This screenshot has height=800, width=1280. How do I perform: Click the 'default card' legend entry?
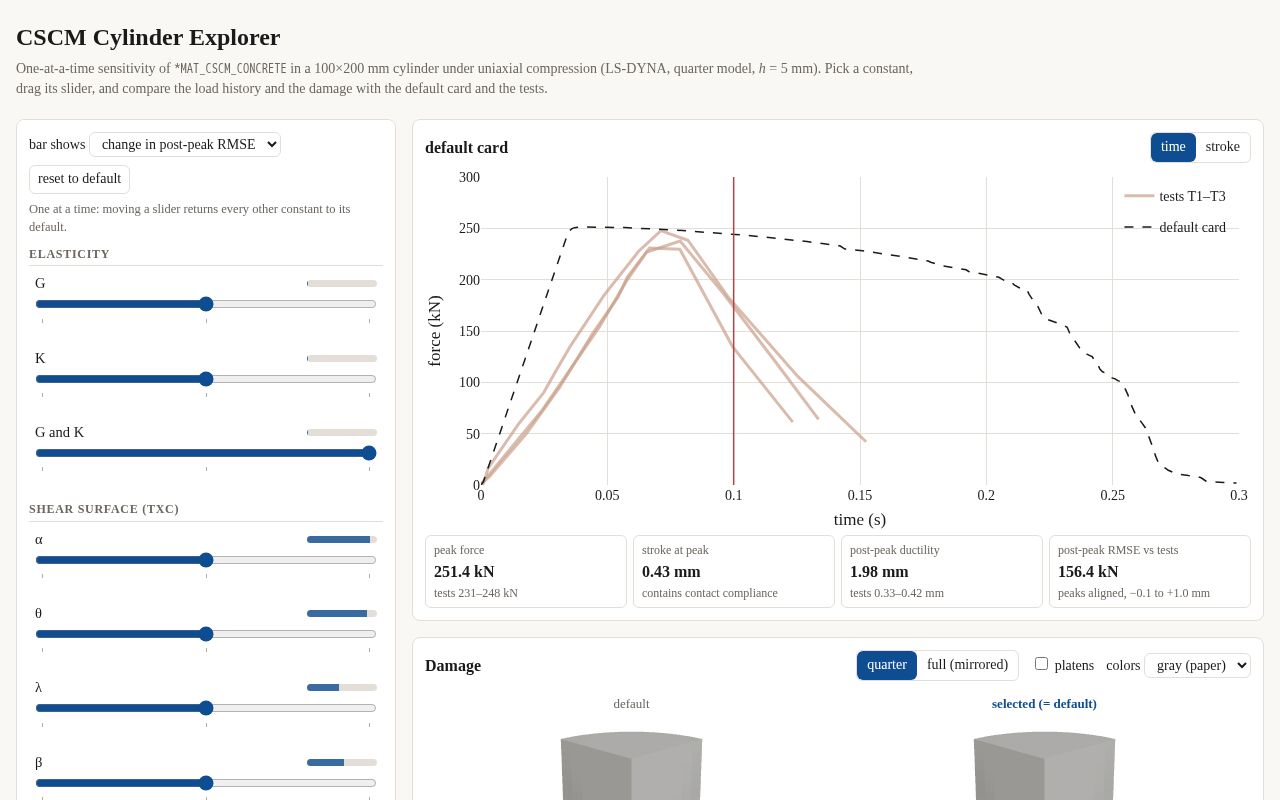pyautogui.click(x=1175, y=227)
